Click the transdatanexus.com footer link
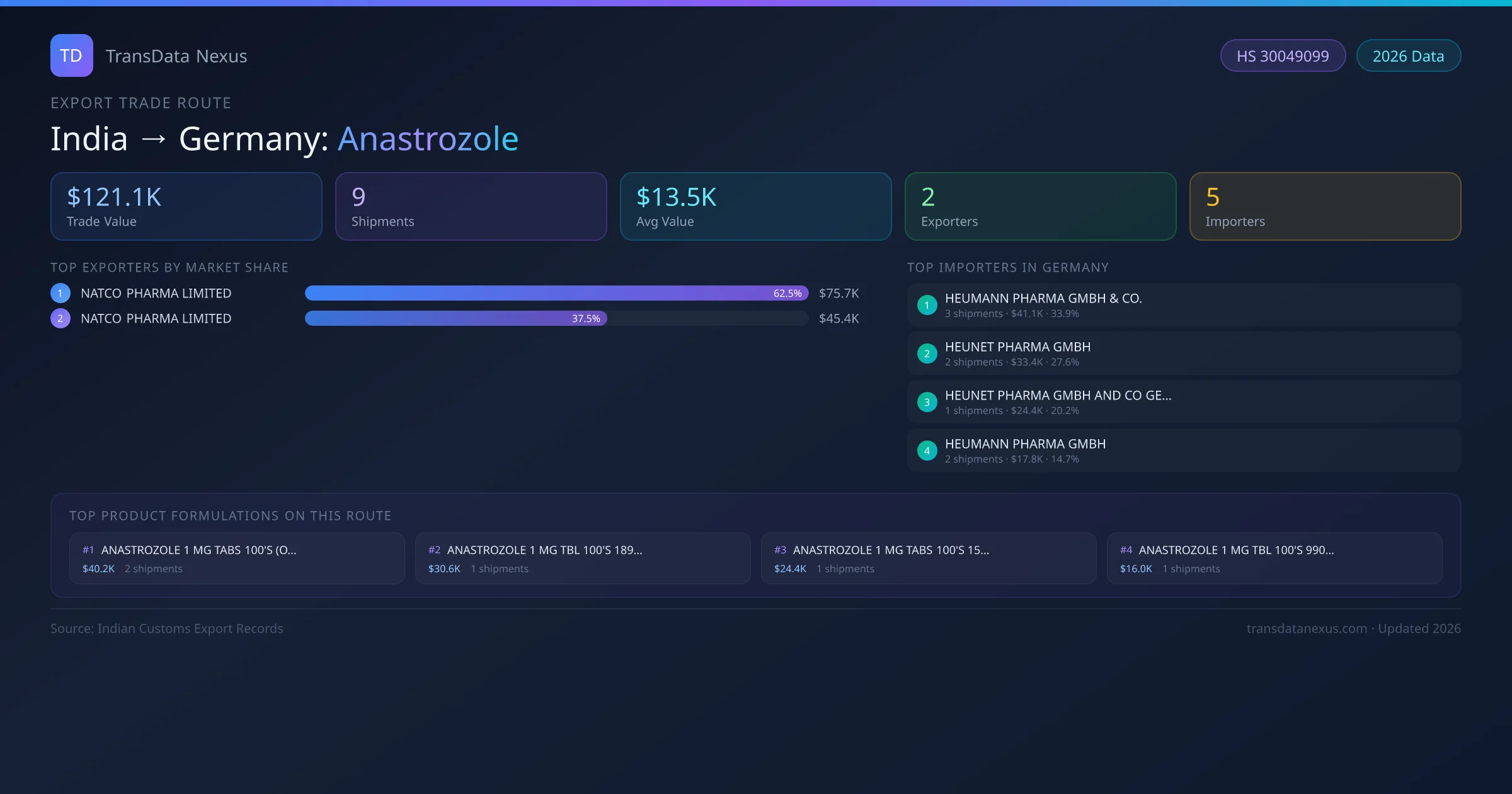Viewport: 1512px width, 794px height. (x=1307, y=628)
